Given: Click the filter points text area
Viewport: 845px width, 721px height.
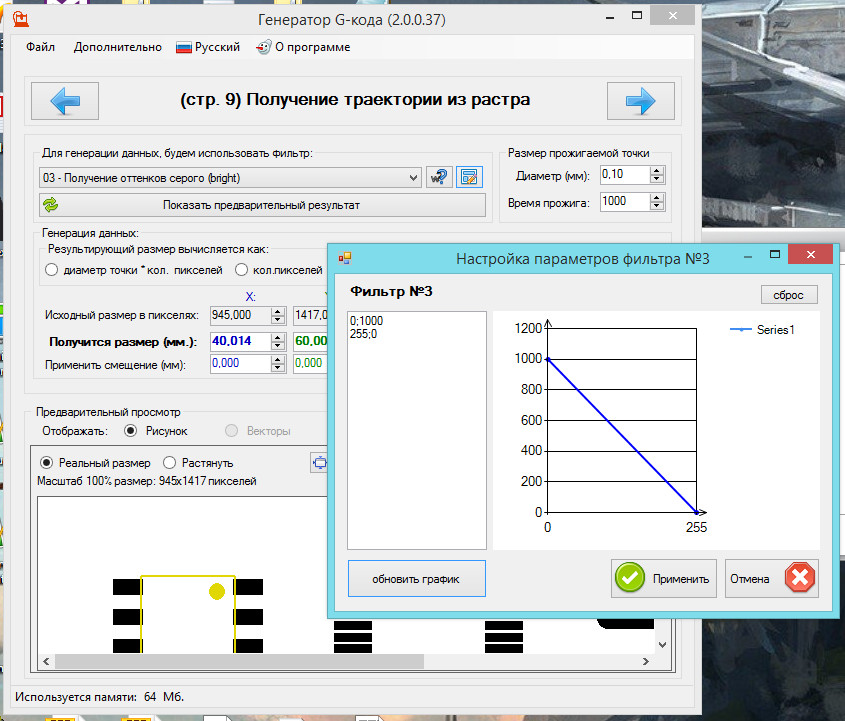Looking at the screenshot, I should tap(417, 430).
